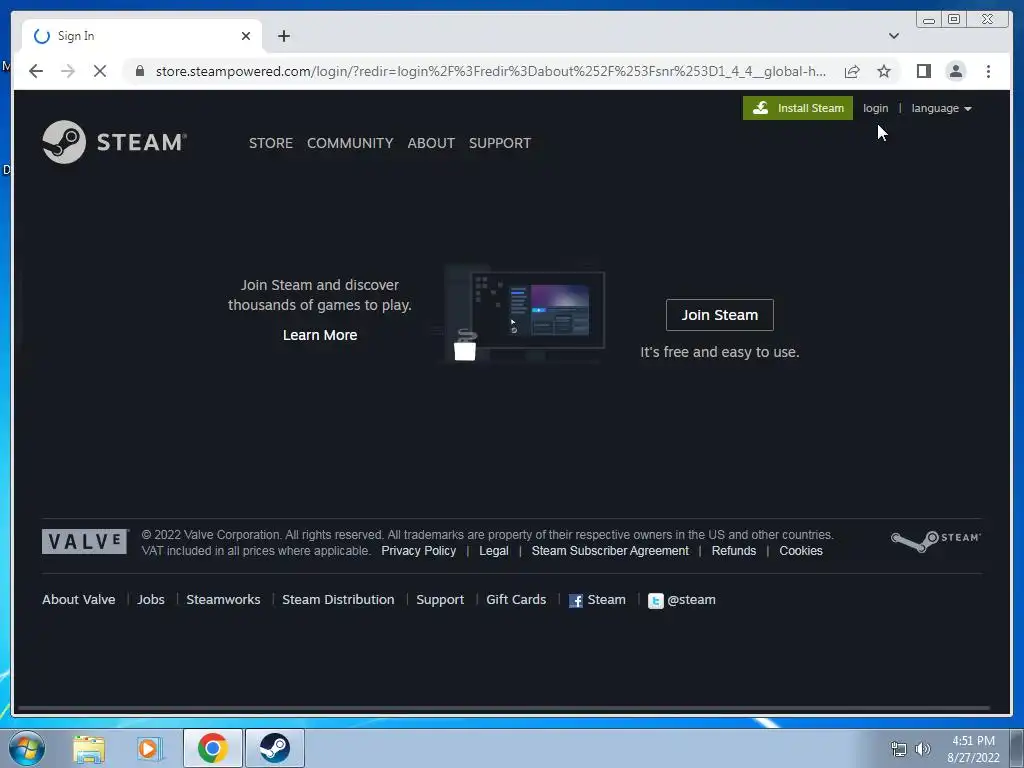Image resolution: width=1024 pixels, height=768 pixels.
Task: Click the padlock site info icon
Action: tap(140, 71)
